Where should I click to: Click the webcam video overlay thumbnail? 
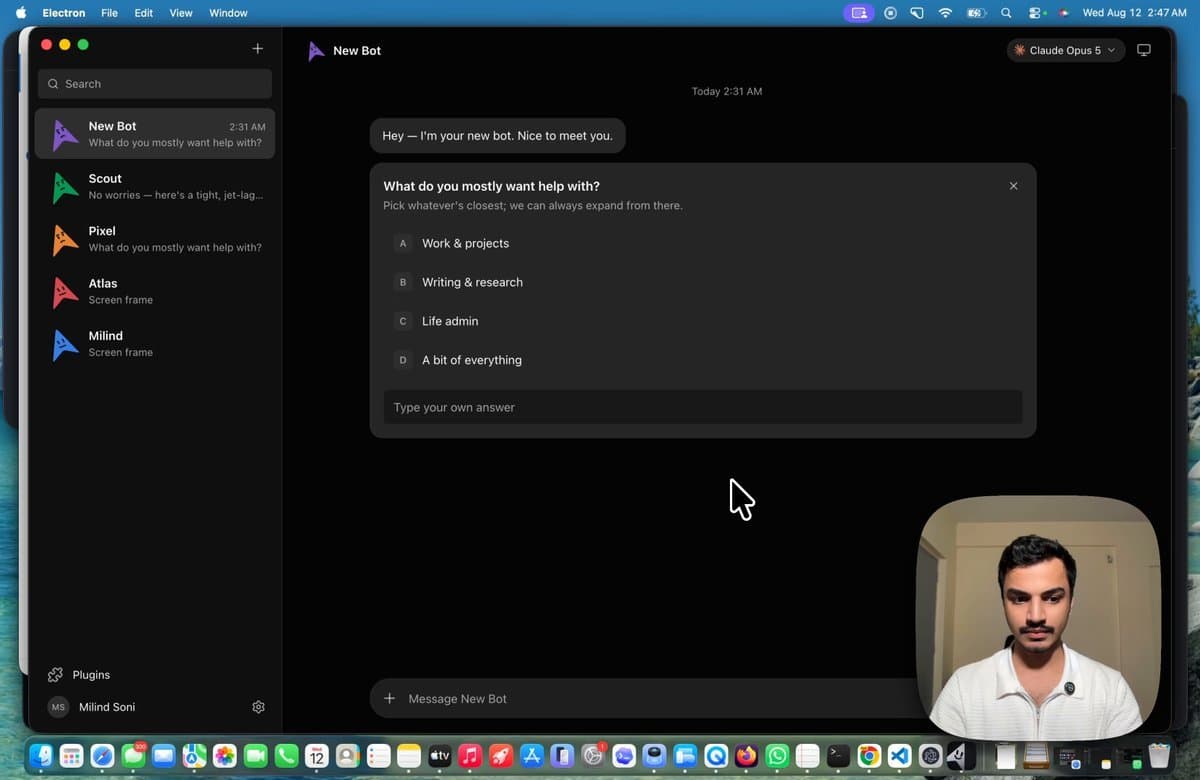coord(1038,617)
